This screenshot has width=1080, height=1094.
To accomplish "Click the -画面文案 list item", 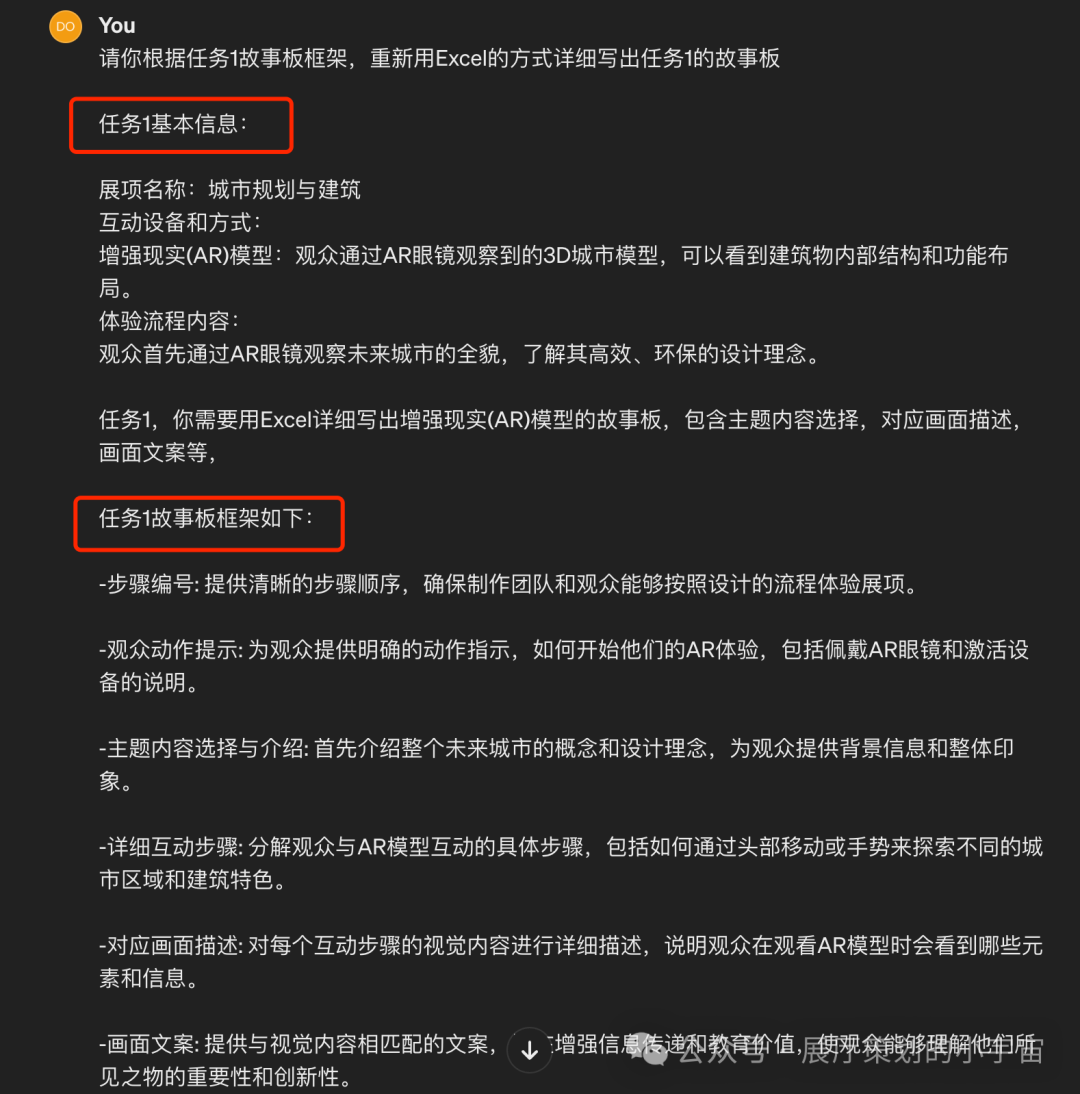I will (571, 1061).
